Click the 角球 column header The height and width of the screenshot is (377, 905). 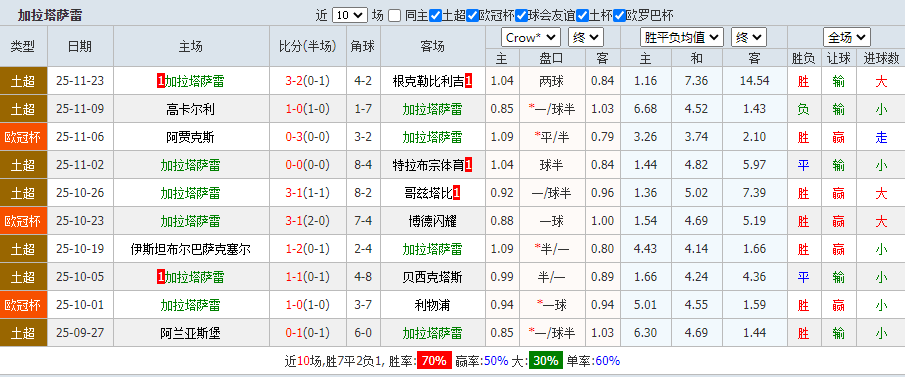[362, 46]
